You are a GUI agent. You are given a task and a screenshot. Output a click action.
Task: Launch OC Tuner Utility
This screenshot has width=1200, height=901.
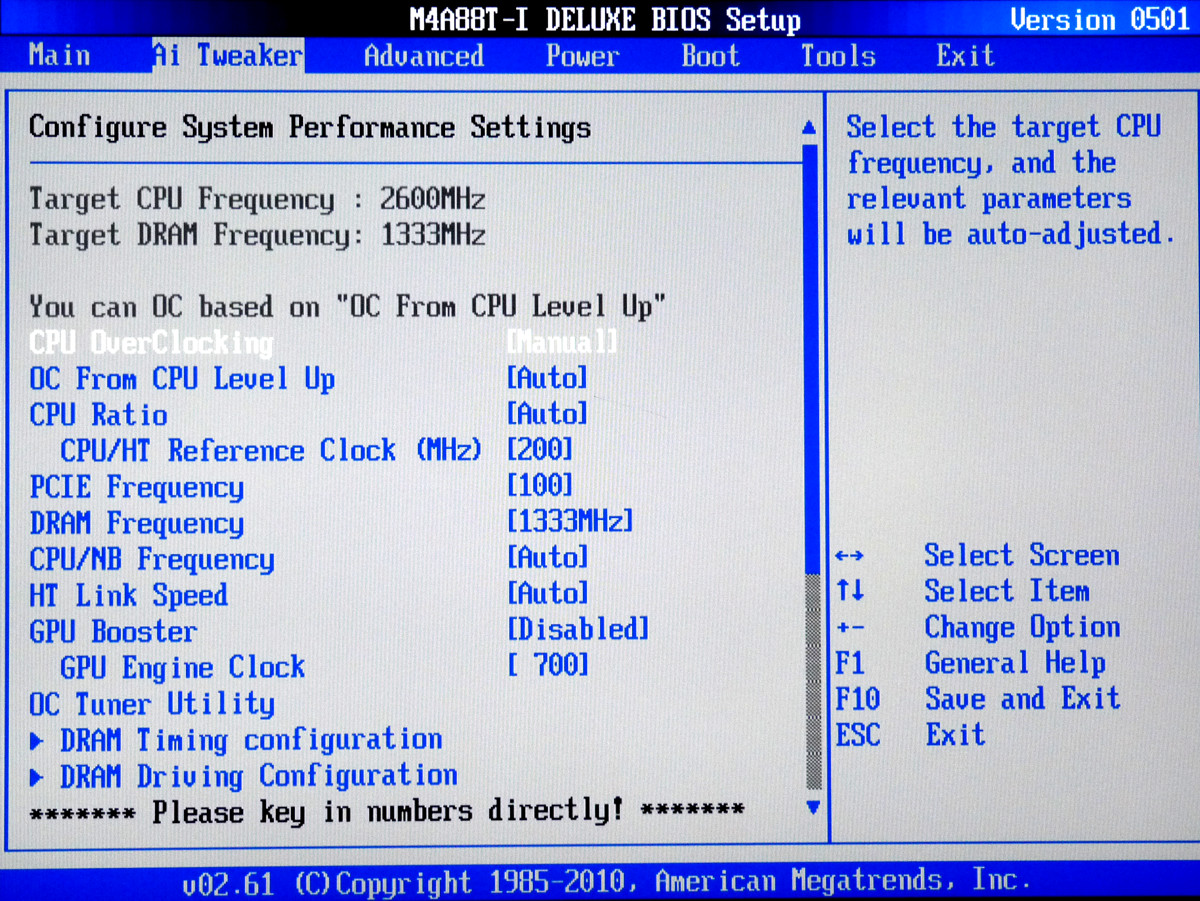click(152, 704)
